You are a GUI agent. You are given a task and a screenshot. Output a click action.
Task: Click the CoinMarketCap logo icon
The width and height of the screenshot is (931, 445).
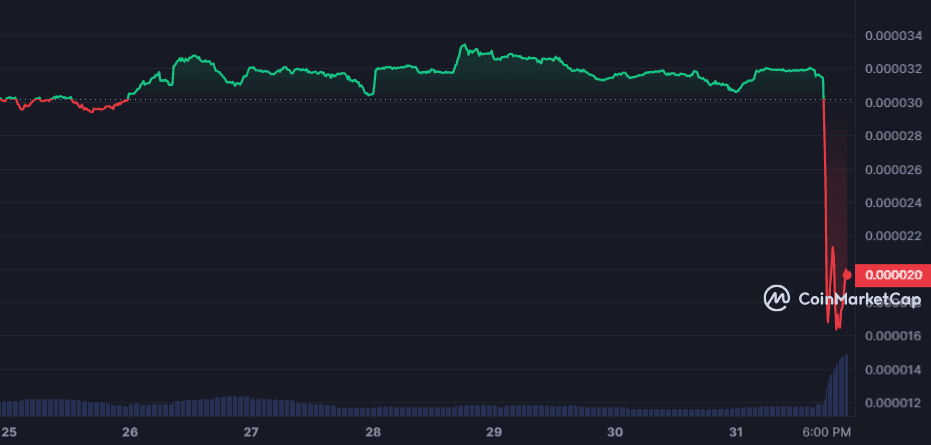777,297
